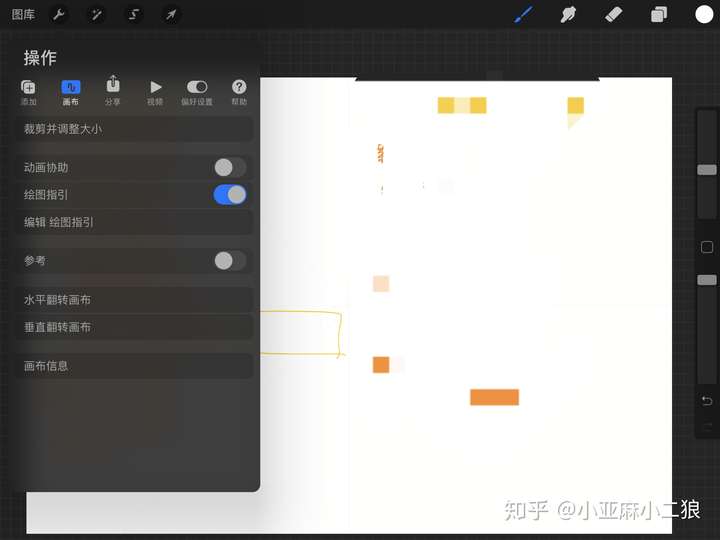Enable the 动画协助 animation assist switch
The width and height of the screenshot is (720, 540).
click(230, 167)
